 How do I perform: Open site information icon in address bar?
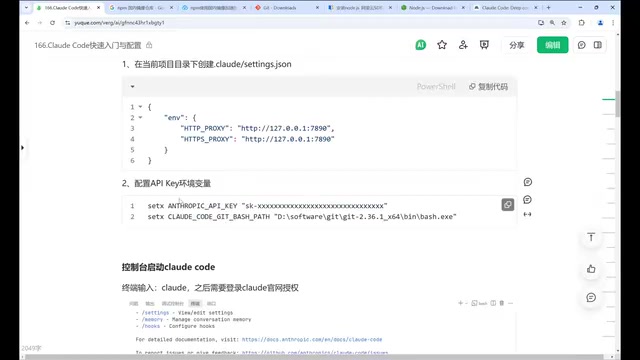coord(67,23)
